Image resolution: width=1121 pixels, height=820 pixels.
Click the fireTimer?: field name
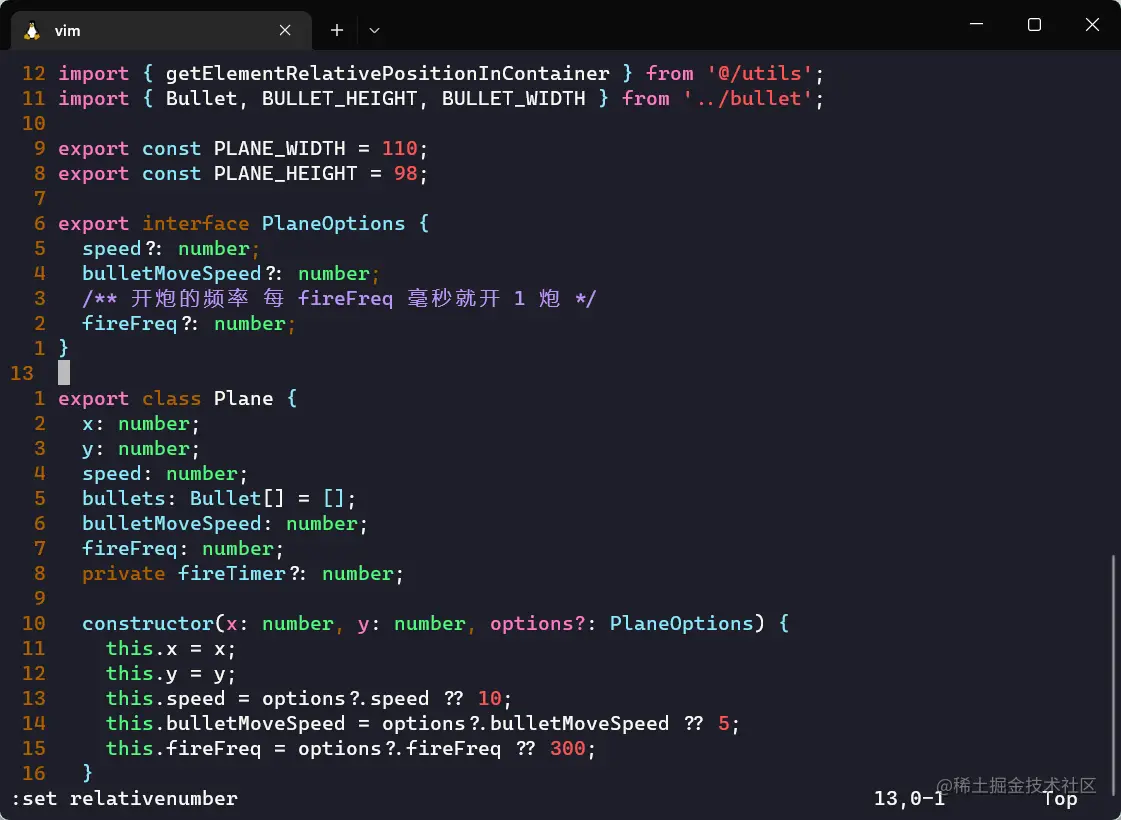pyautogui.click(x=242, y=574)
